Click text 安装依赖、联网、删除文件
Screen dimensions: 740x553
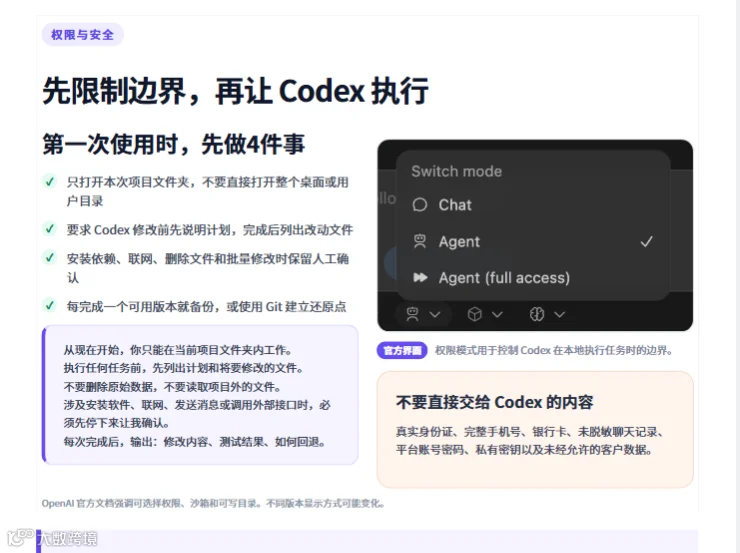208,268
